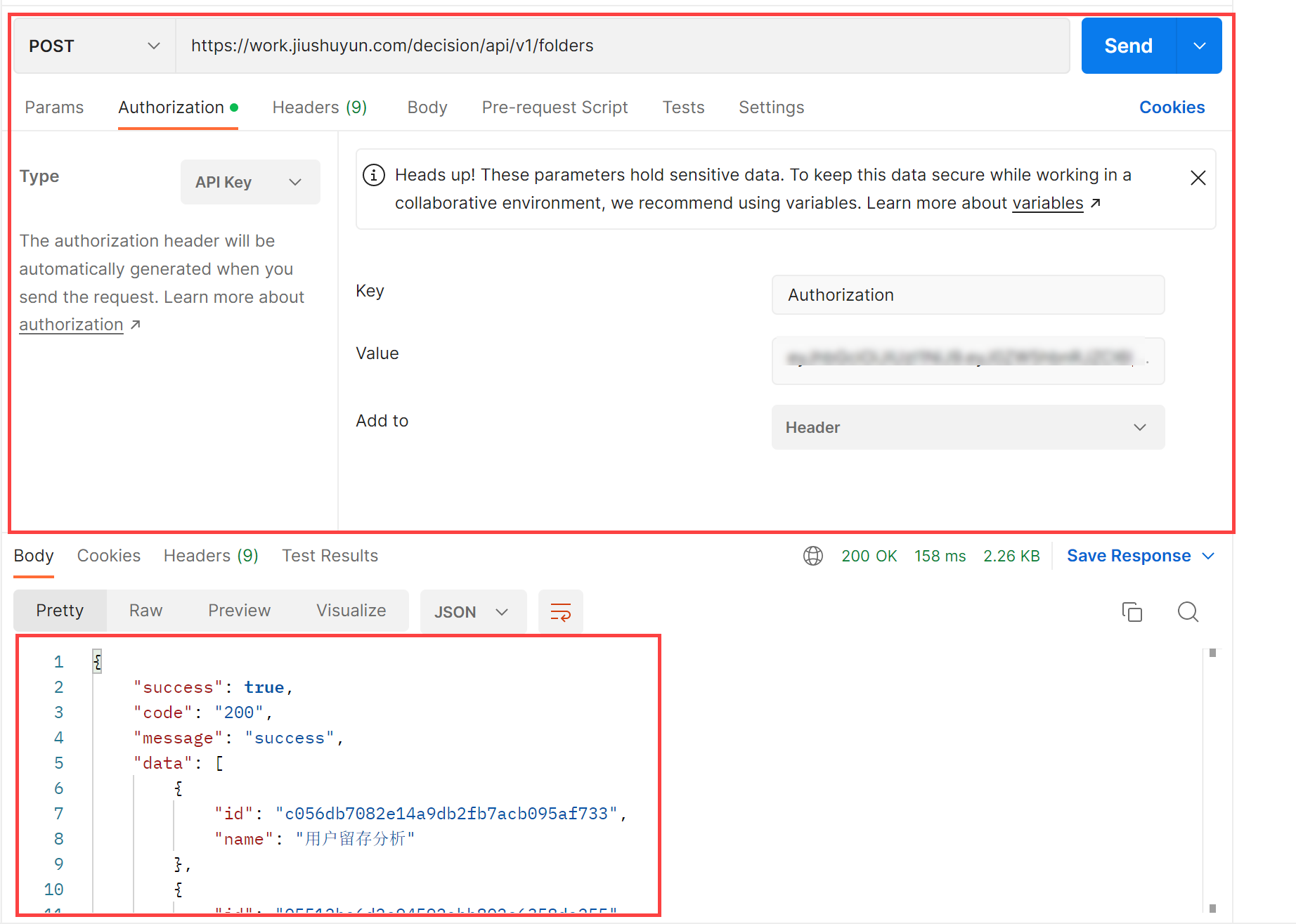The height and width of the screenshot is (924, 1296).
Task: Open the Test Results tab
Action: (330, 556)
